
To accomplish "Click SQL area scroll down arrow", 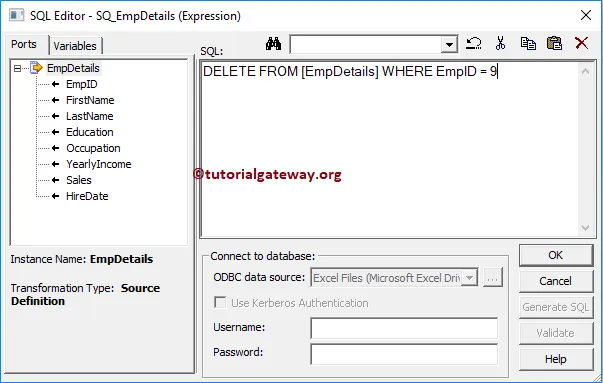I will point(585,228).
